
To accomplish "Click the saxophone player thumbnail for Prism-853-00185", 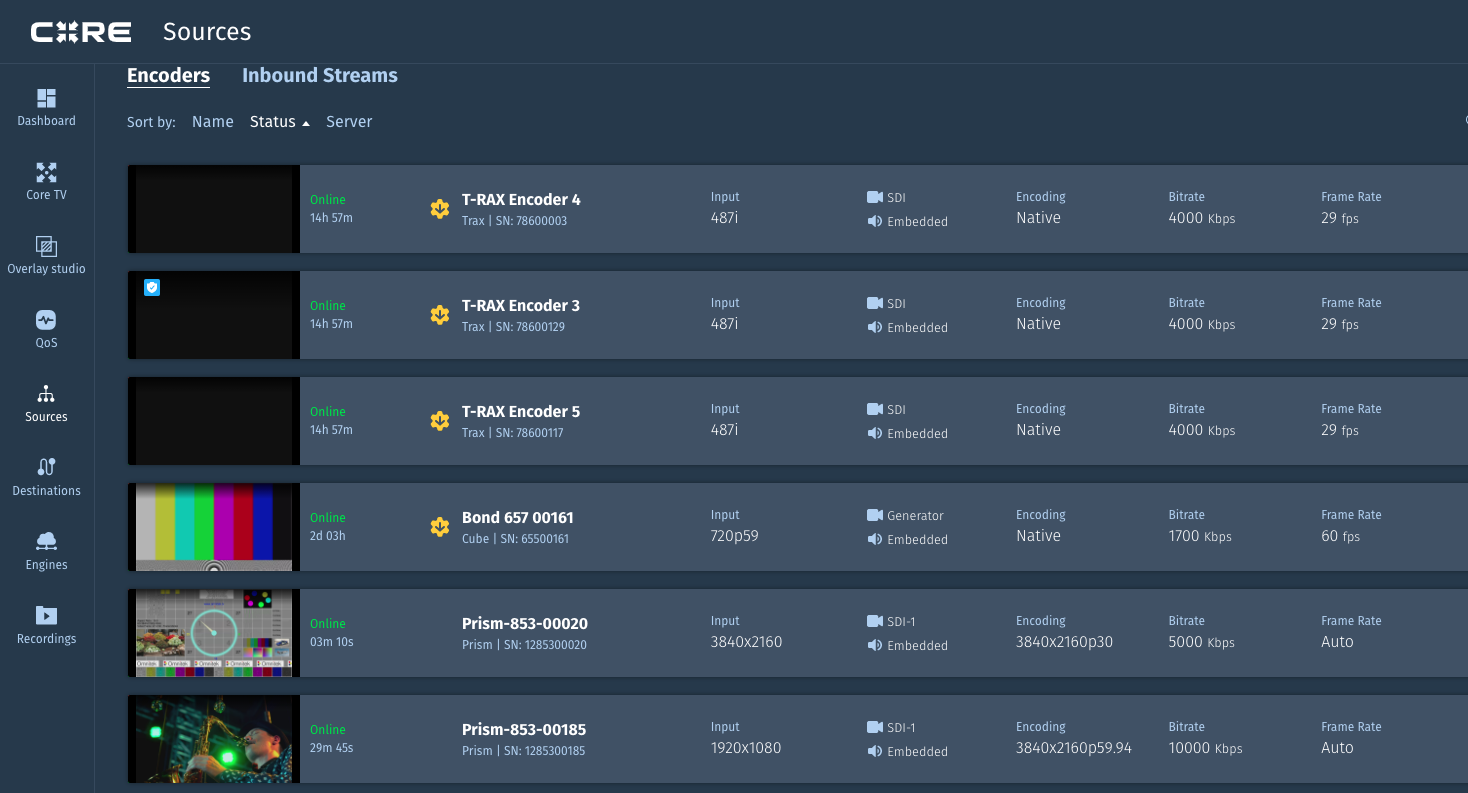I will [x=214, y=739].
